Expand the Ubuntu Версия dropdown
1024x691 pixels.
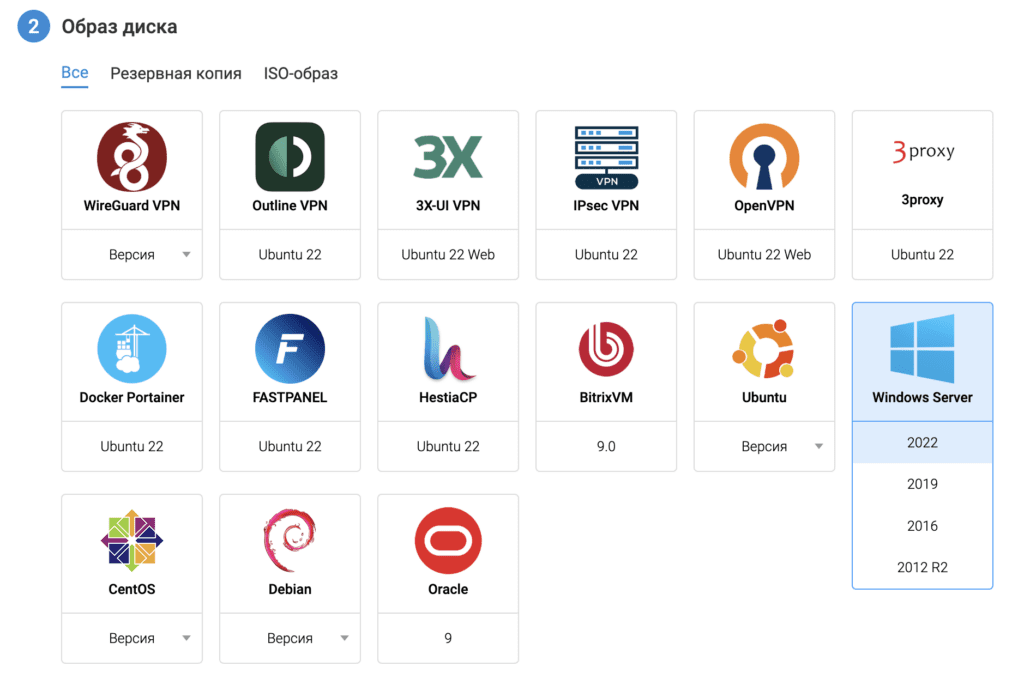click(x=764, y=447)
